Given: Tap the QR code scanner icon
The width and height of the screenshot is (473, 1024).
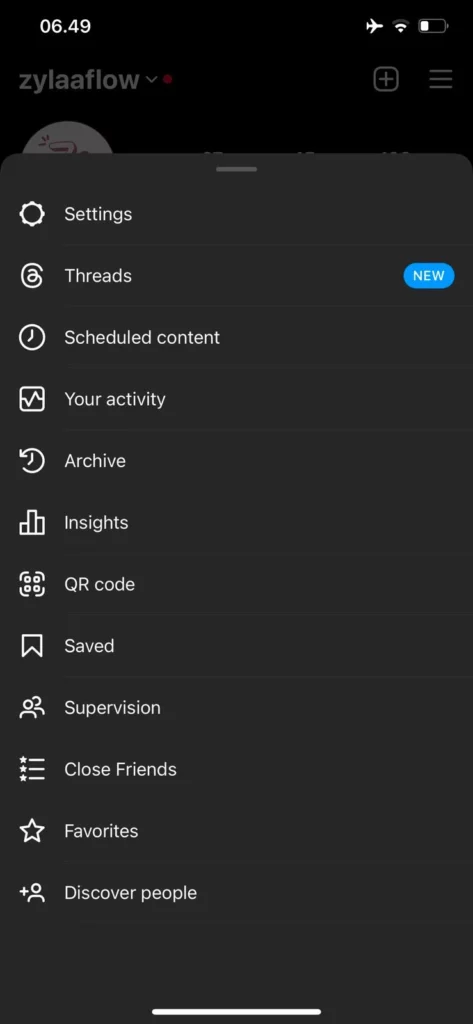Looking at the screenshot, I should pyautogui.click(x=32, y=584).
